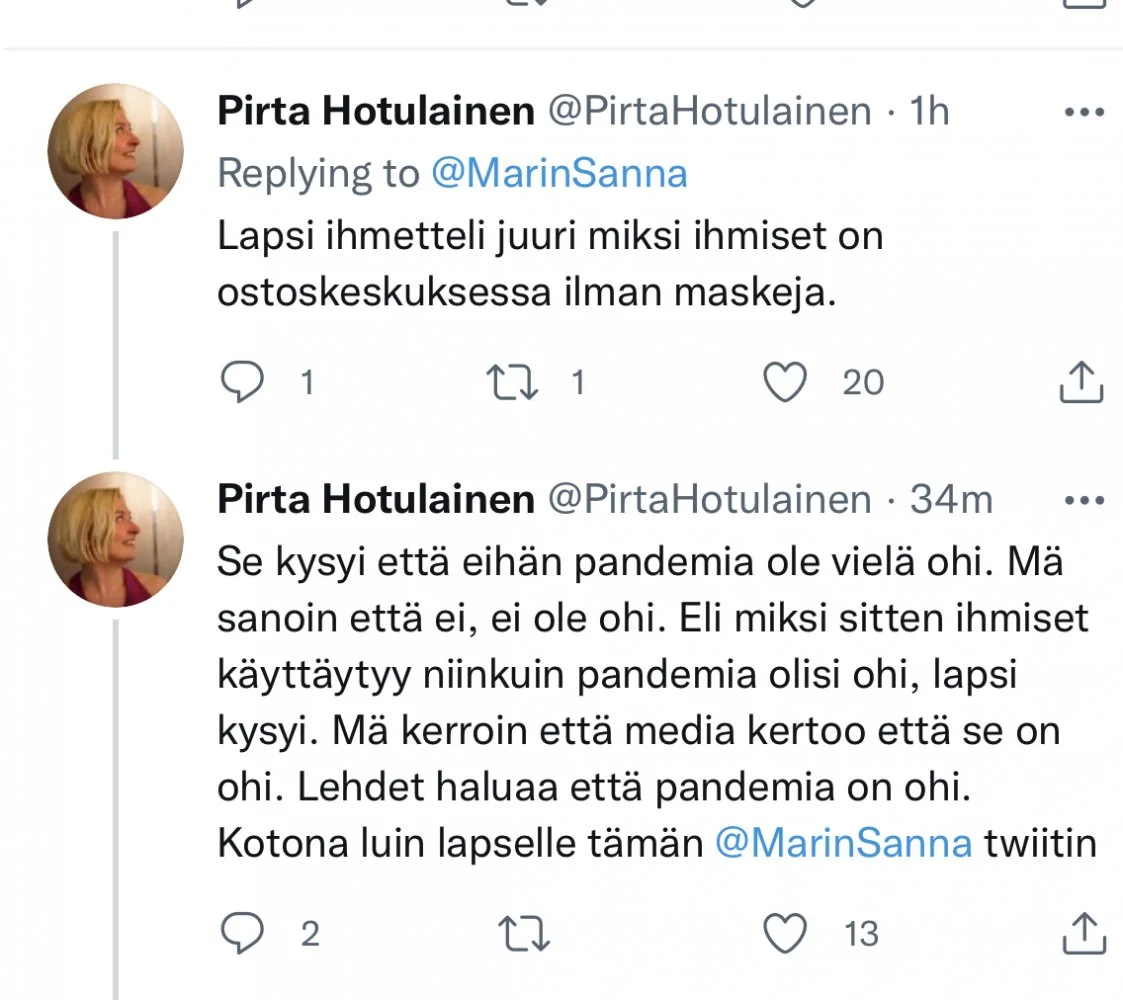
Task: Click the @PirtaHotulainen handle on 34m tweet
Action: point(709,499)
